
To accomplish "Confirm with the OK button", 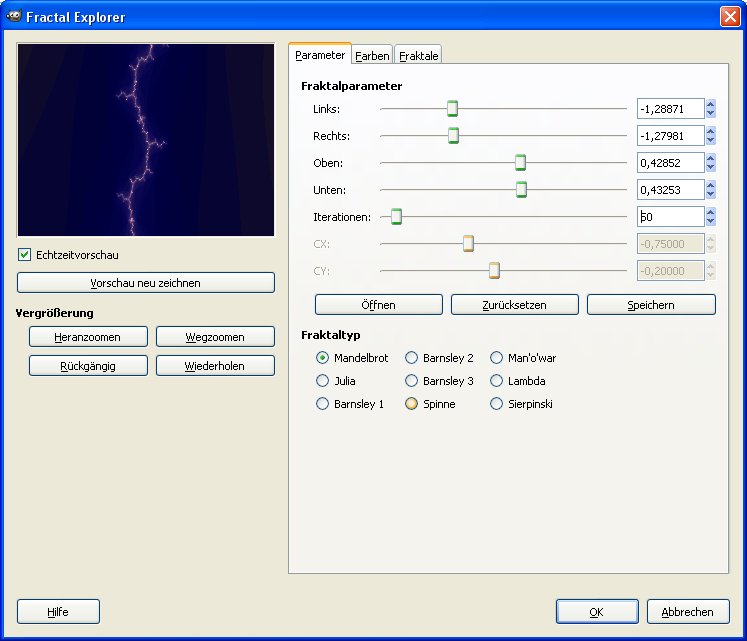I will [x=597, y=611].
